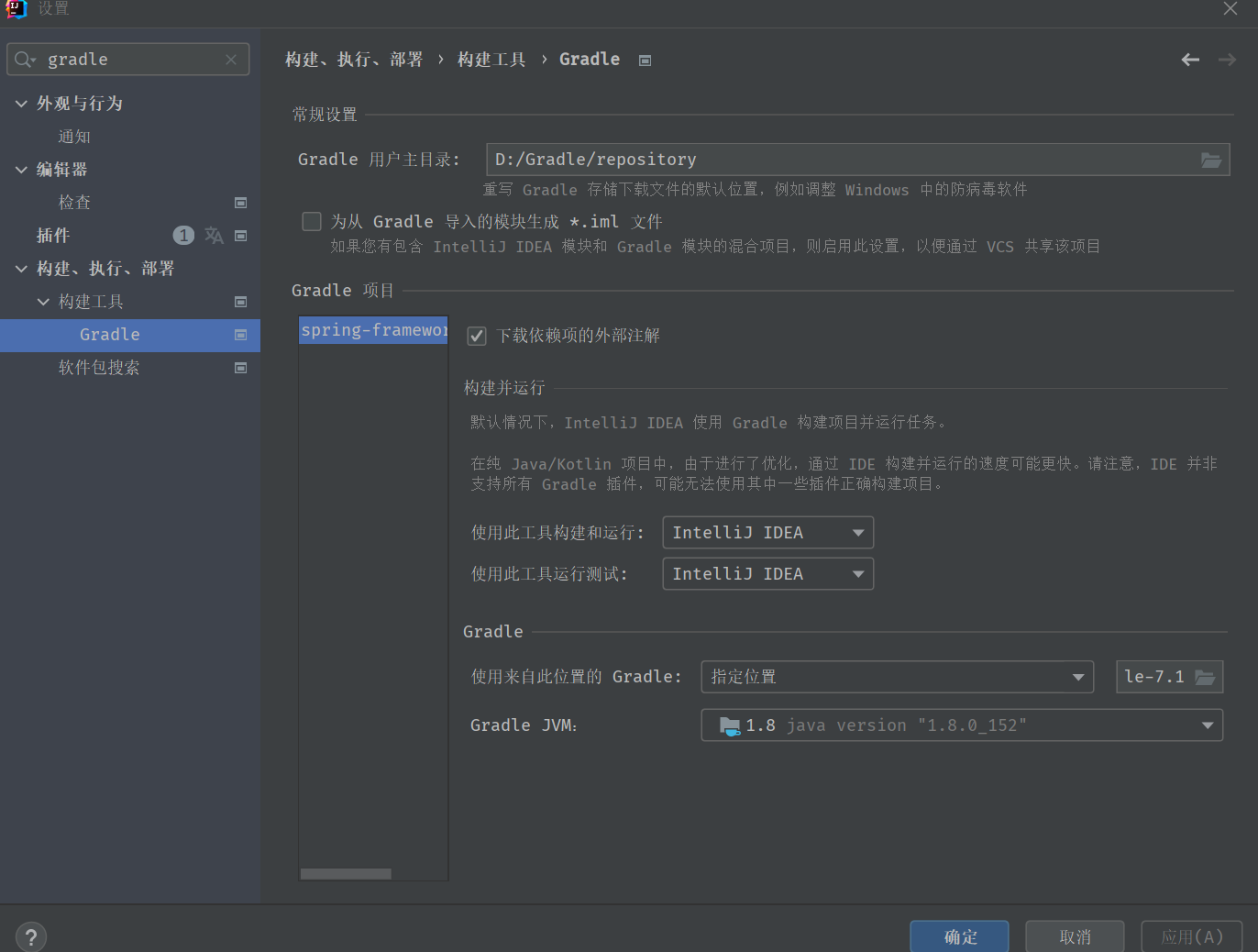This screenshot has height=952, width=1258.
Task: Click 确定 to confirm settings
Action: 959,936
